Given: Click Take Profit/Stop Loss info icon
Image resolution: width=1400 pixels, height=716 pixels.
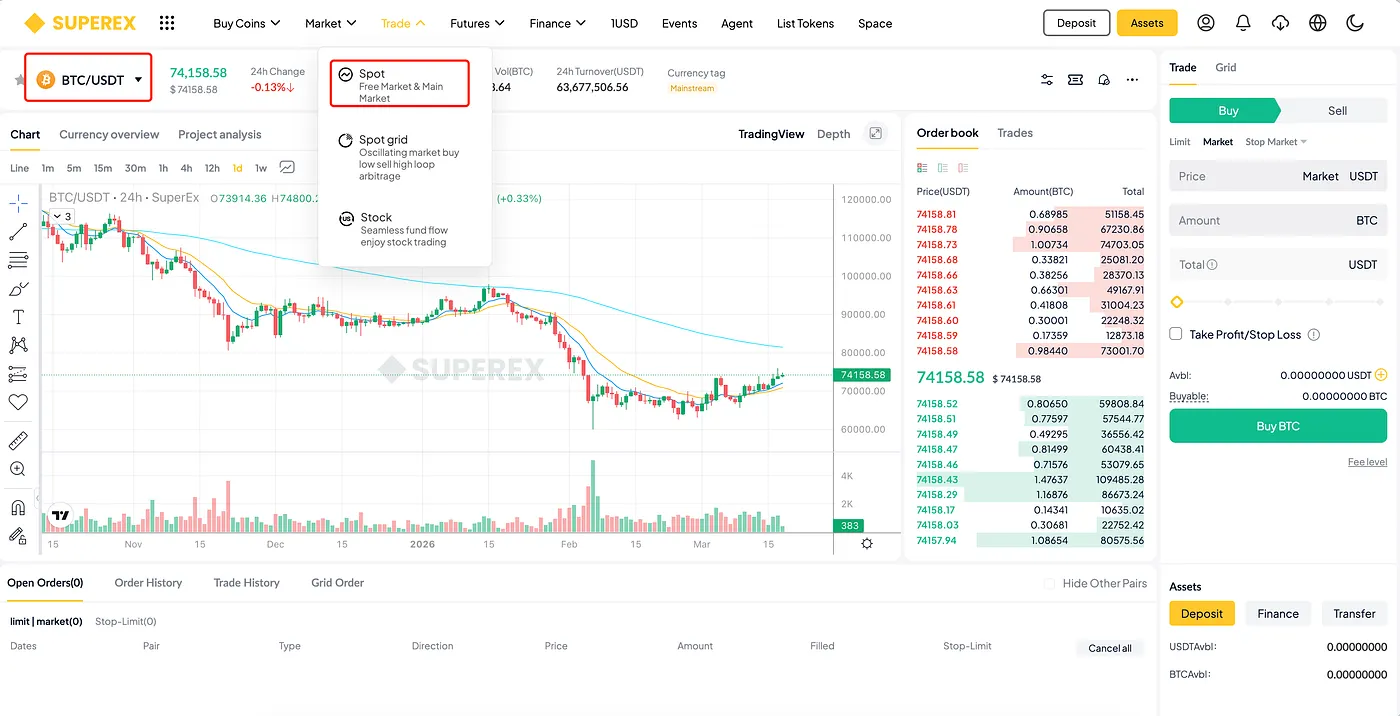Looking at the screenshot, I should [1314, 335].
